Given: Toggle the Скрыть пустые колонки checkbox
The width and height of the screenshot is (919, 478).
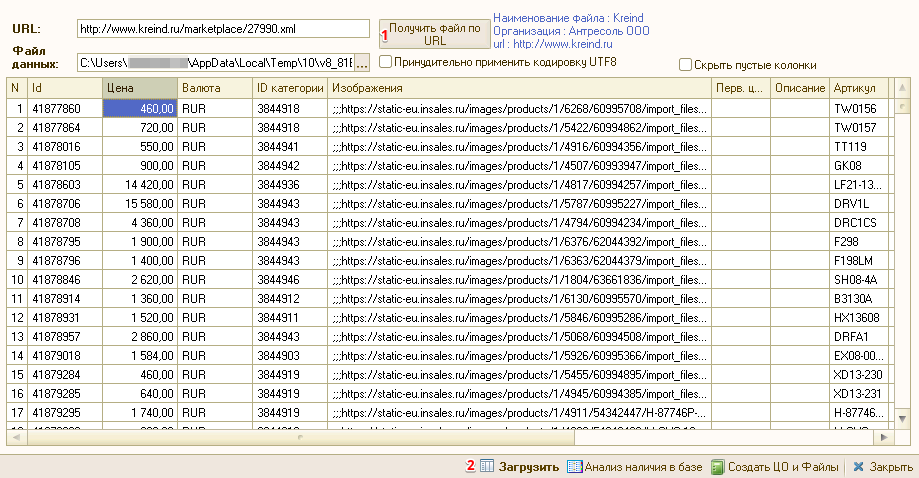Looking at the screenshot, I should point(685,65).
